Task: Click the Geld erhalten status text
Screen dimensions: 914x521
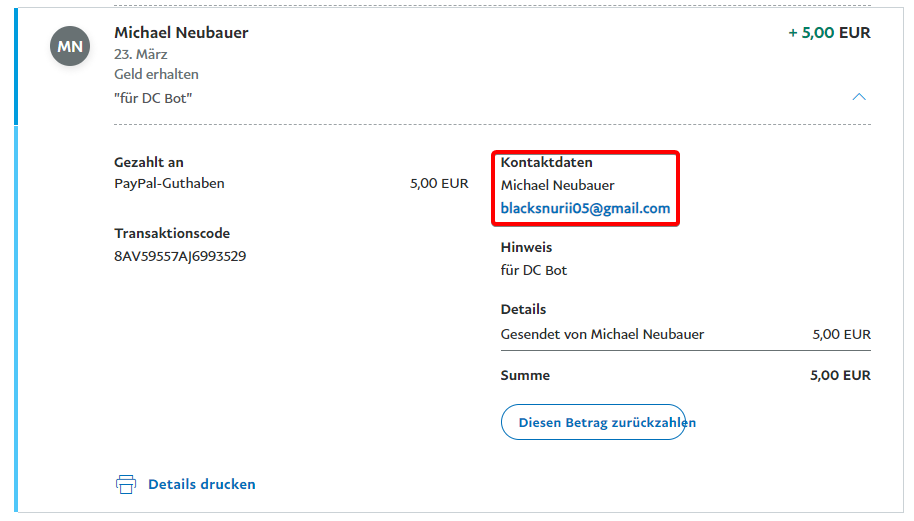Action: point(156,74)
